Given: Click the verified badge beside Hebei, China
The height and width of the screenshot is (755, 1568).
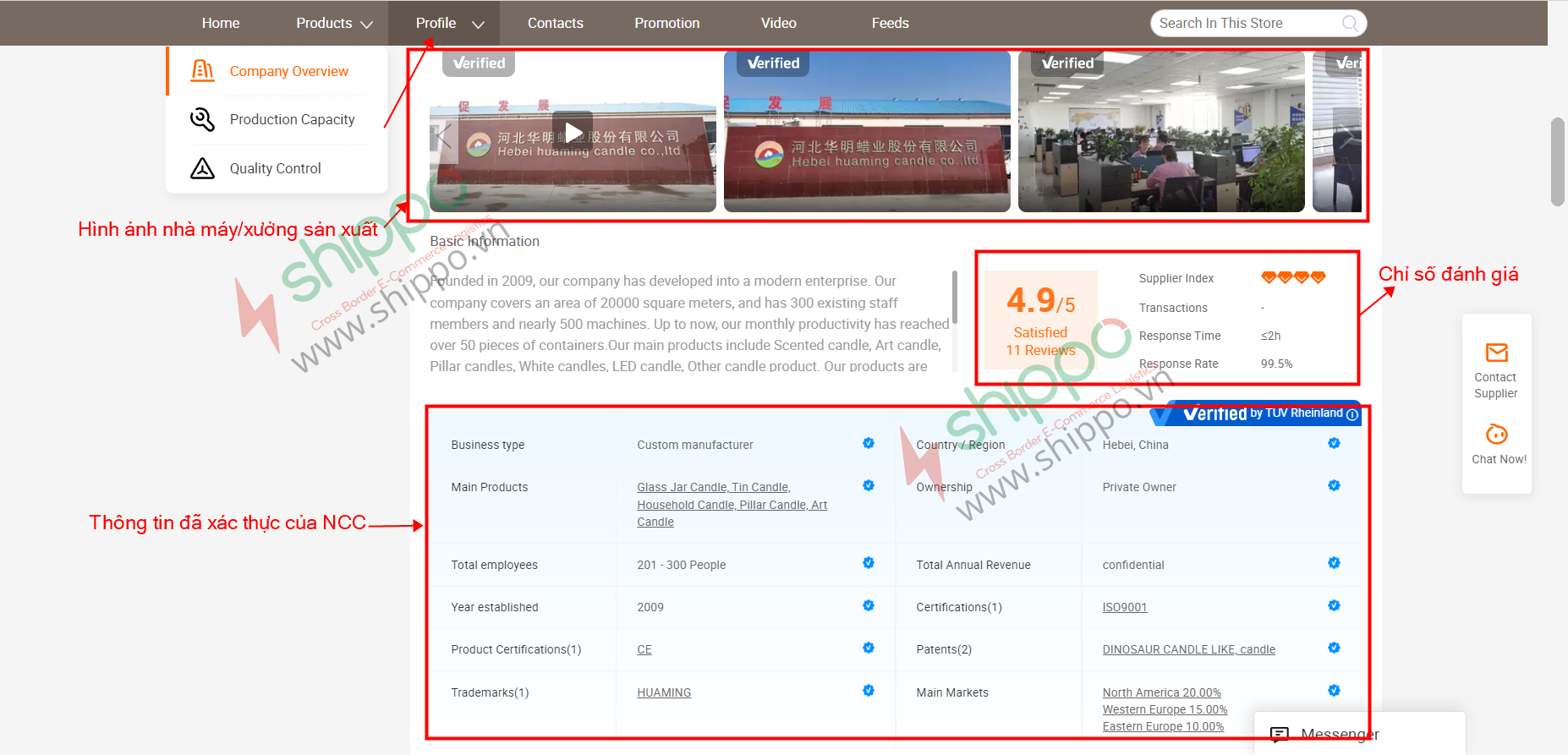Looking at the screenshot, I should pyautogui.click(x=1334, y=443).
